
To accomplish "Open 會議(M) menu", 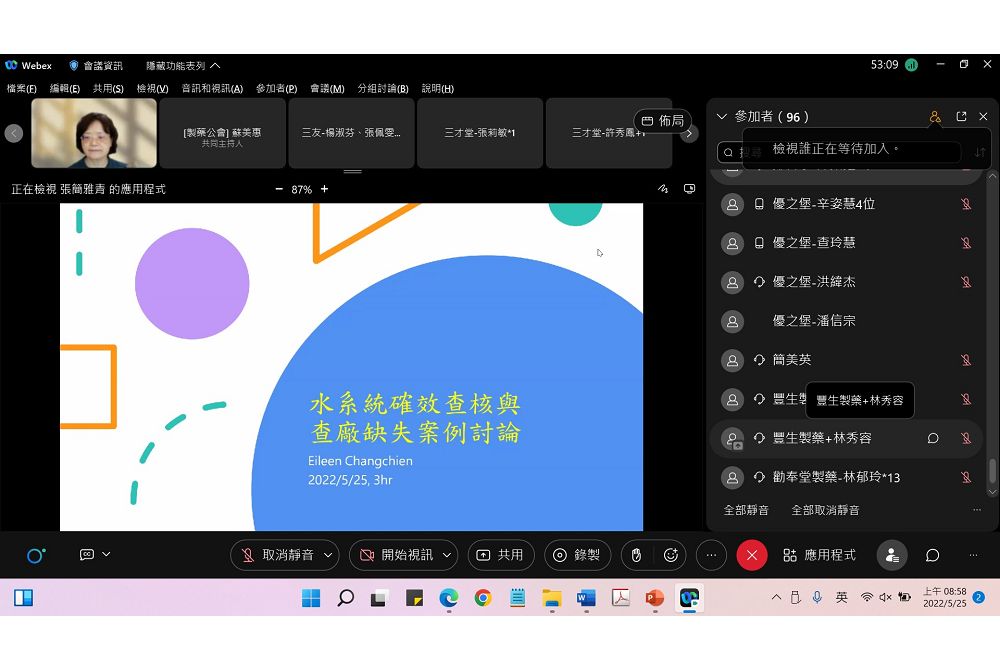I will click(x=327, y=89).
